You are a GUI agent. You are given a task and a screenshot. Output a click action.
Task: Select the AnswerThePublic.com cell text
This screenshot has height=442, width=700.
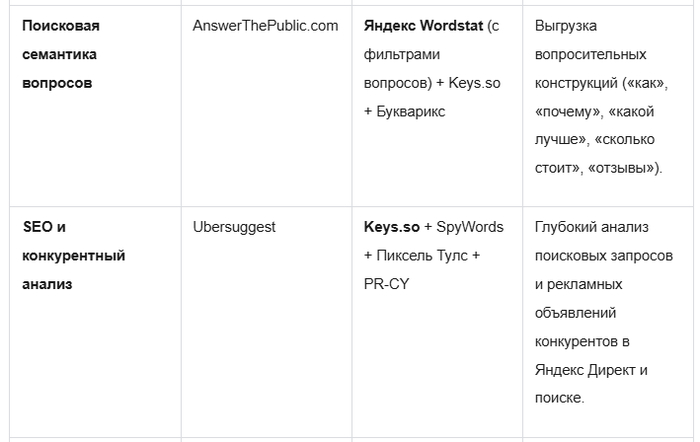265,26
